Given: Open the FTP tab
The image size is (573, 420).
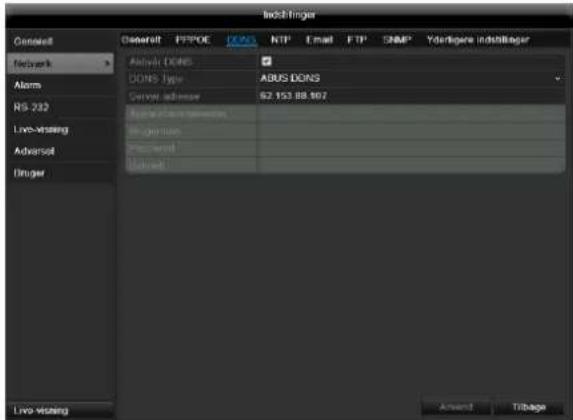Looking at the screenshot, I should tap(357, 40).
